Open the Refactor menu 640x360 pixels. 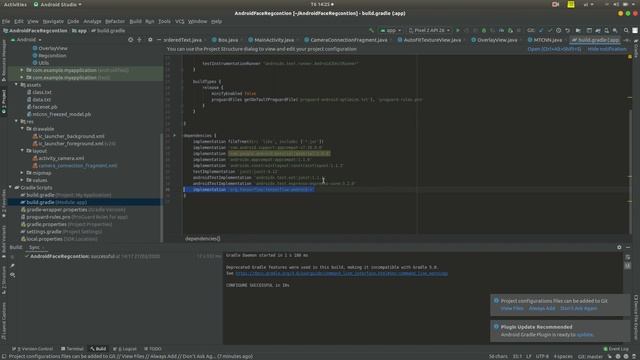[x=115, y=21]
